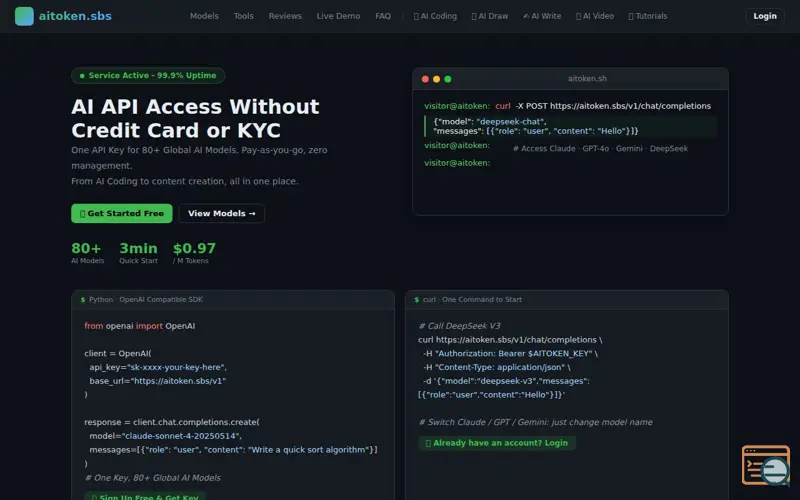This screenshot has width=800, height=500.
Task: Click the Python OpenAI Compatible SDK header
Action: 145,299
